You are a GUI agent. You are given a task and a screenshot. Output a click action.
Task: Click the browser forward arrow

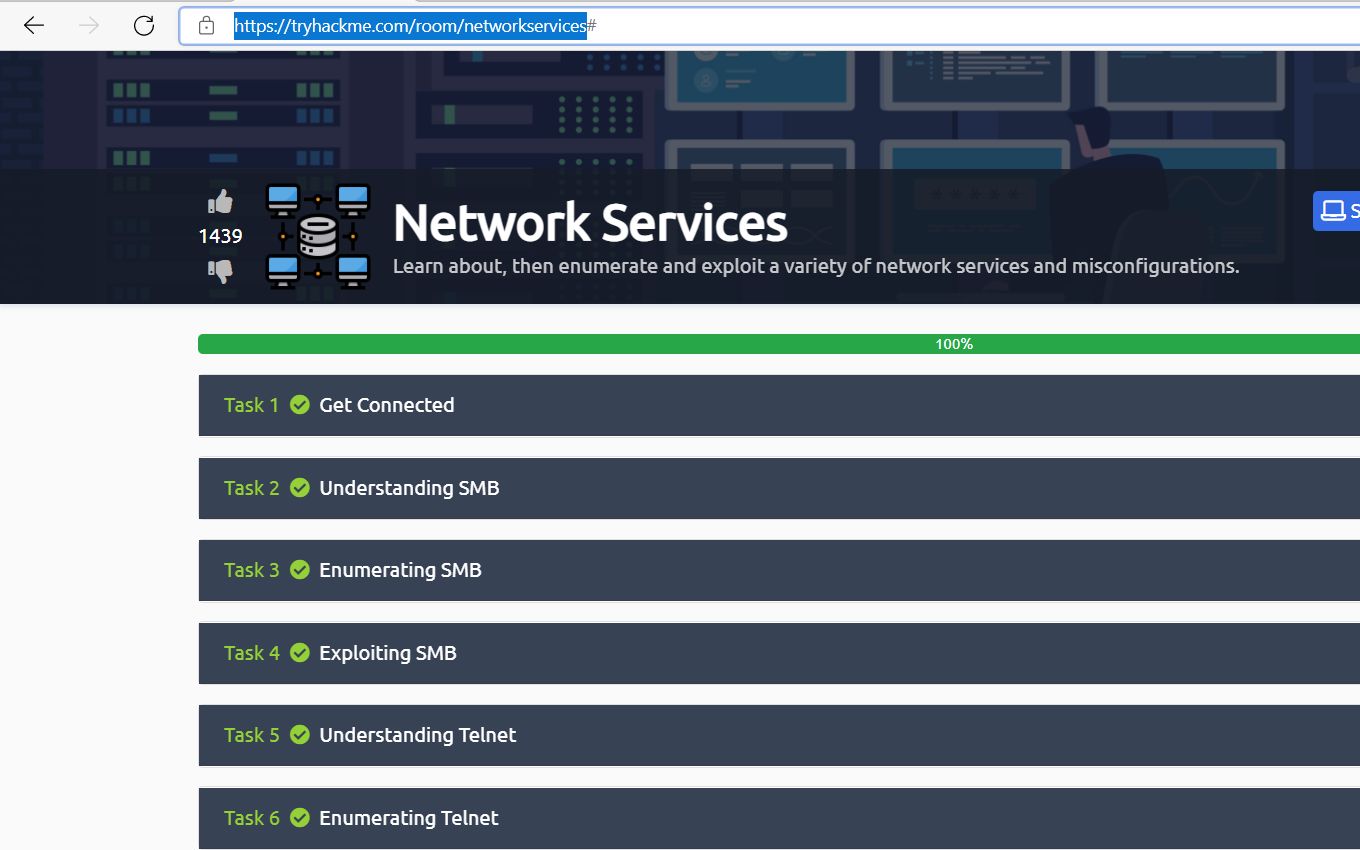pyautogui.click(x=89, y=25)
